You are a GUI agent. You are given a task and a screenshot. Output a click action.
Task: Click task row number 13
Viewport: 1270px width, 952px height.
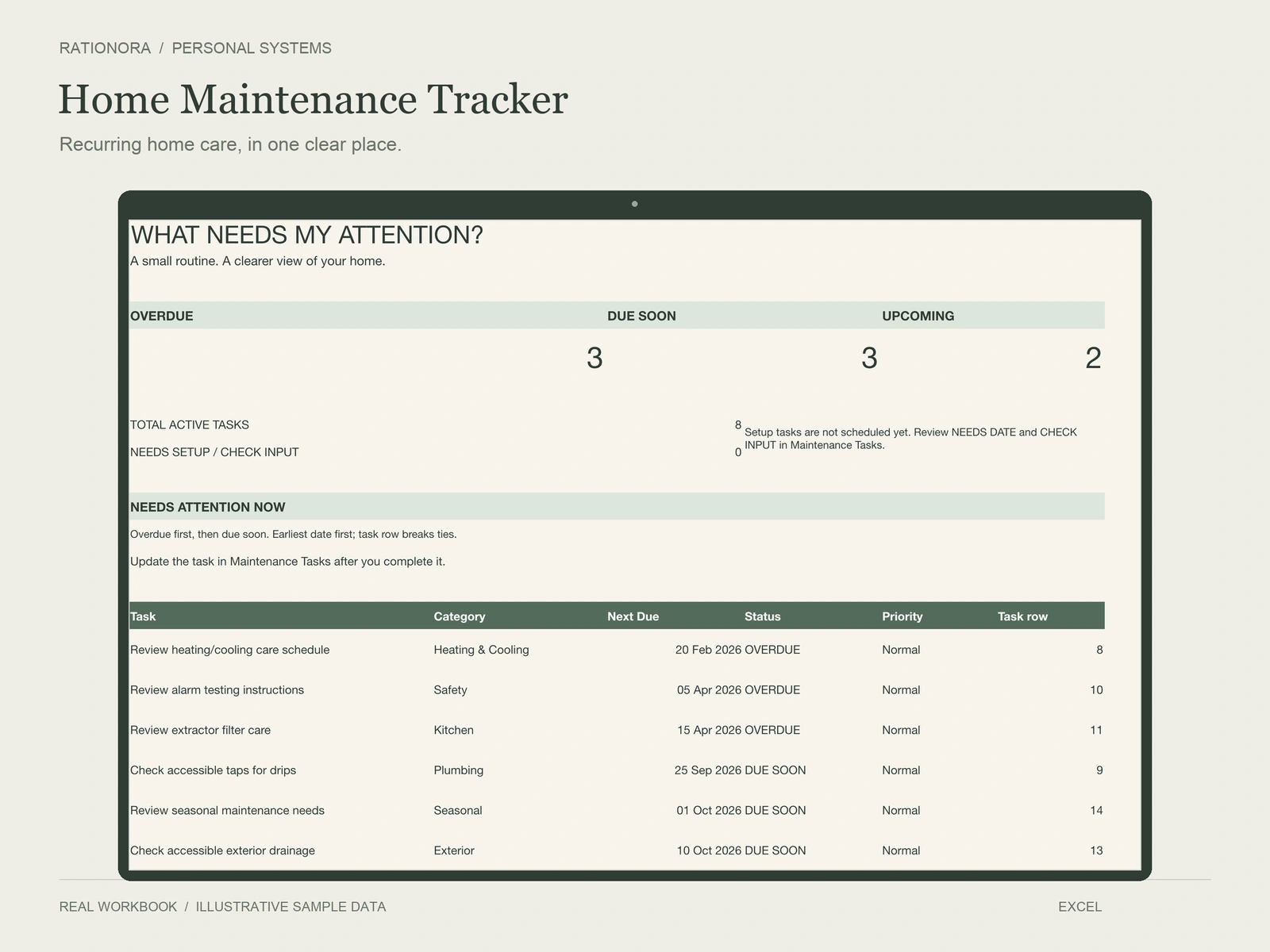tap(1096, 850)
